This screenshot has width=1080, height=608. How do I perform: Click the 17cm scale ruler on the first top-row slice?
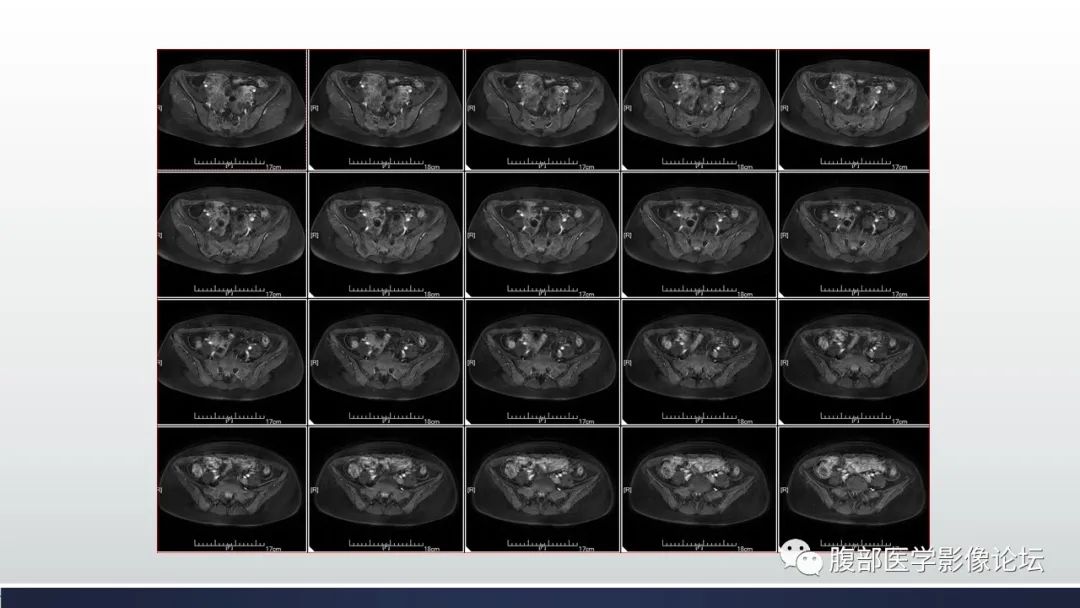click(x=231, y=162)
